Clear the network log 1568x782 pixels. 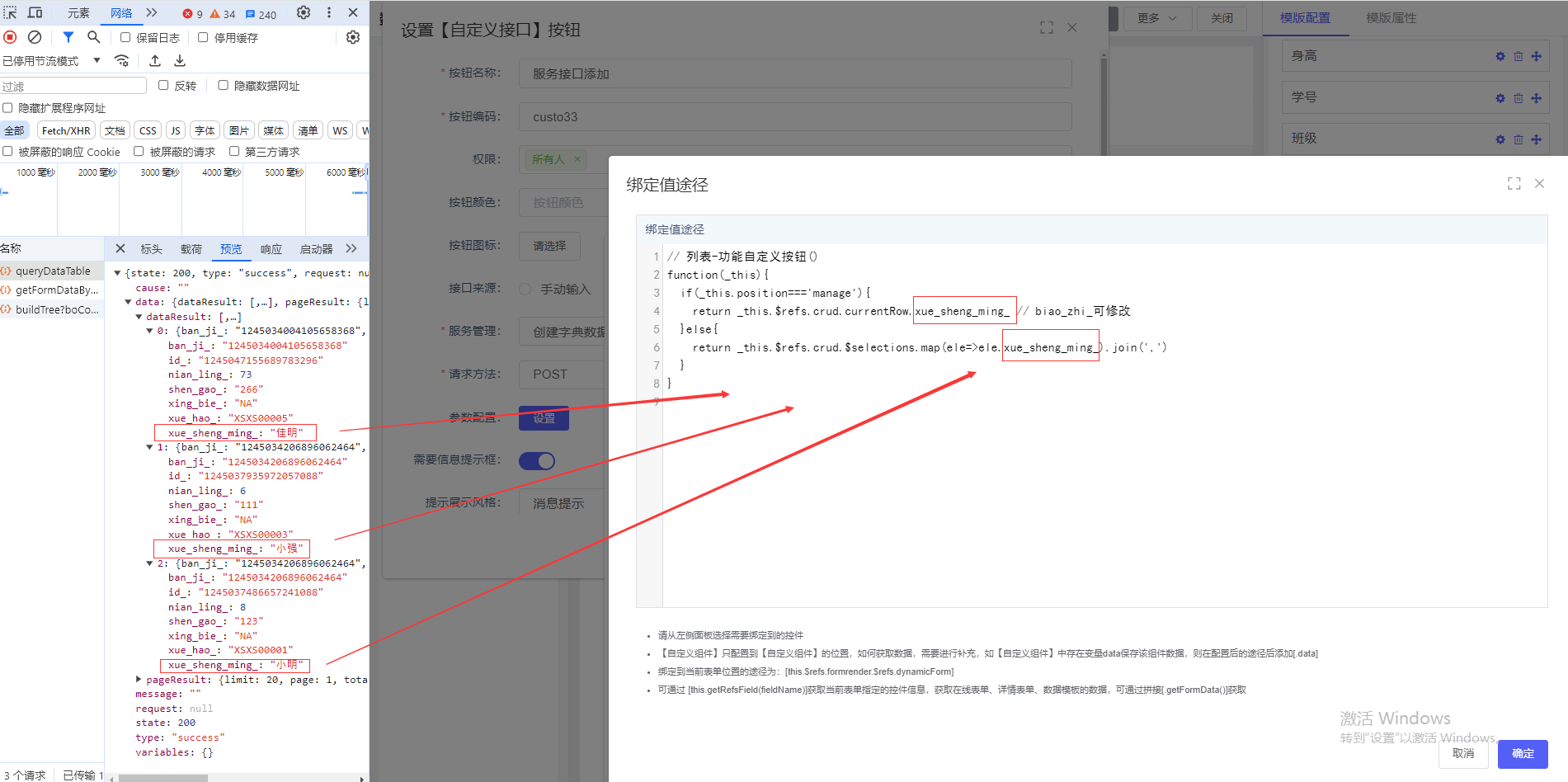tap(35, 37)
